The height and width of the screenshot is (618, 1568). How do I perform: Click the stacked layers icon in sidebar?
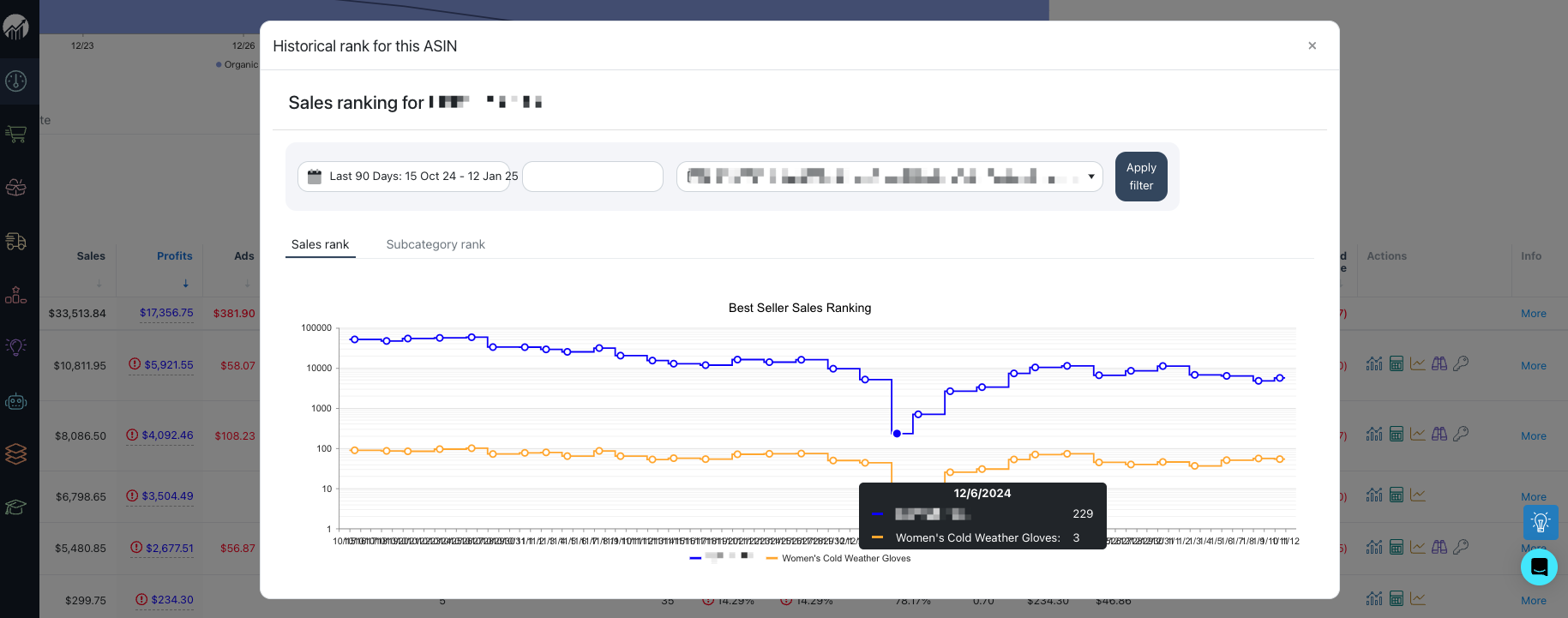point(16,453)
